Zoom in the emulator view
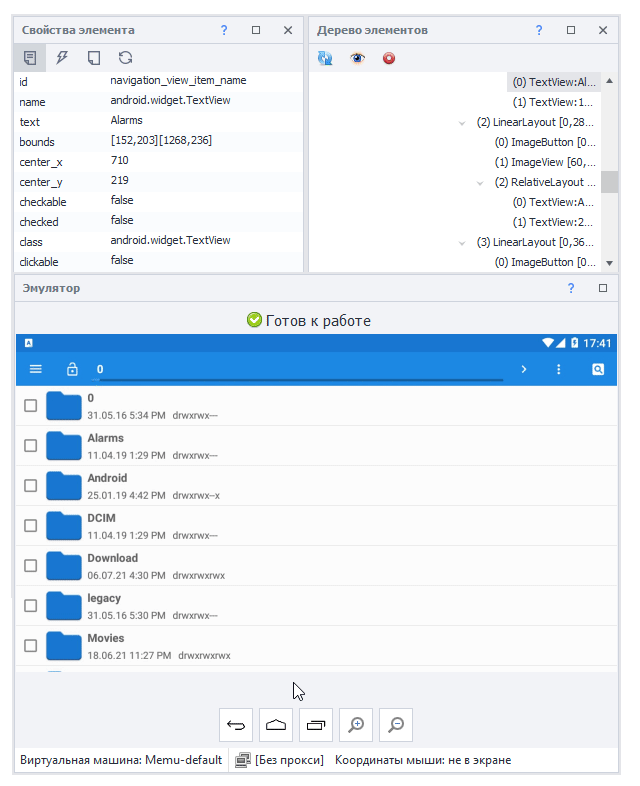640x786 pixels. pos(356,724)
